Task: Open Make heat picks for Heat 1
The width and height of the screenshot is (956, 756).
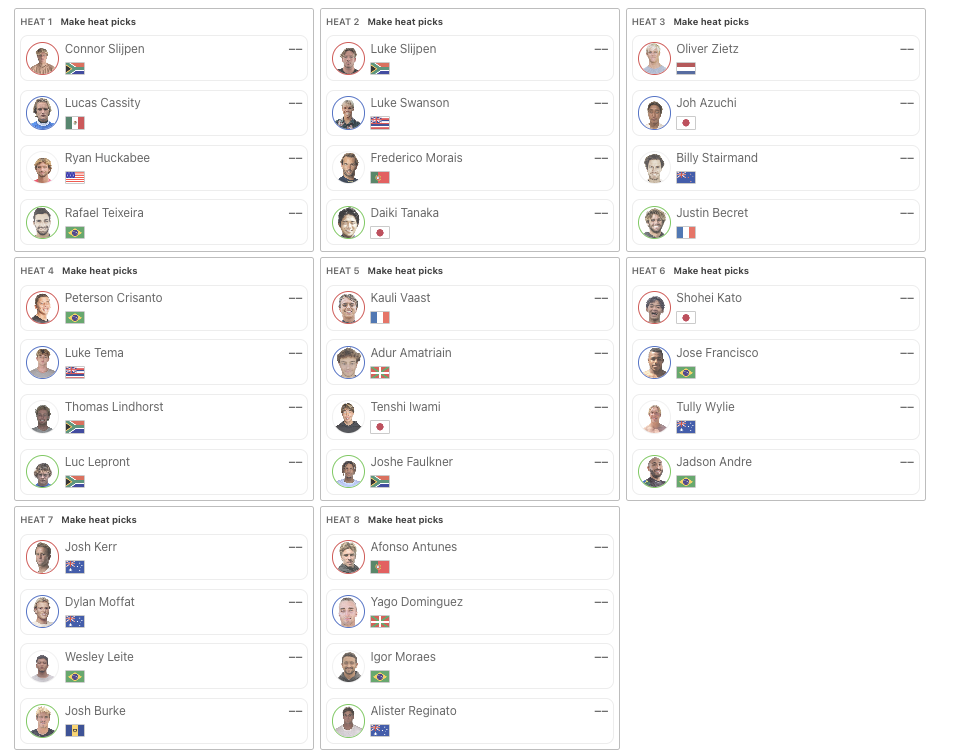Action: click(x=98, y=22)
